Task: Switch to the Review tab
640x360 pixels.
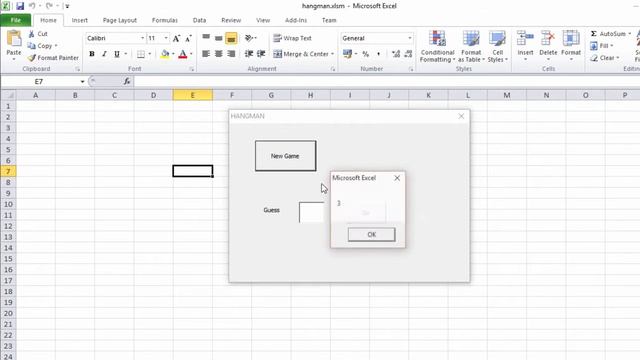Action: pos(231,20)
